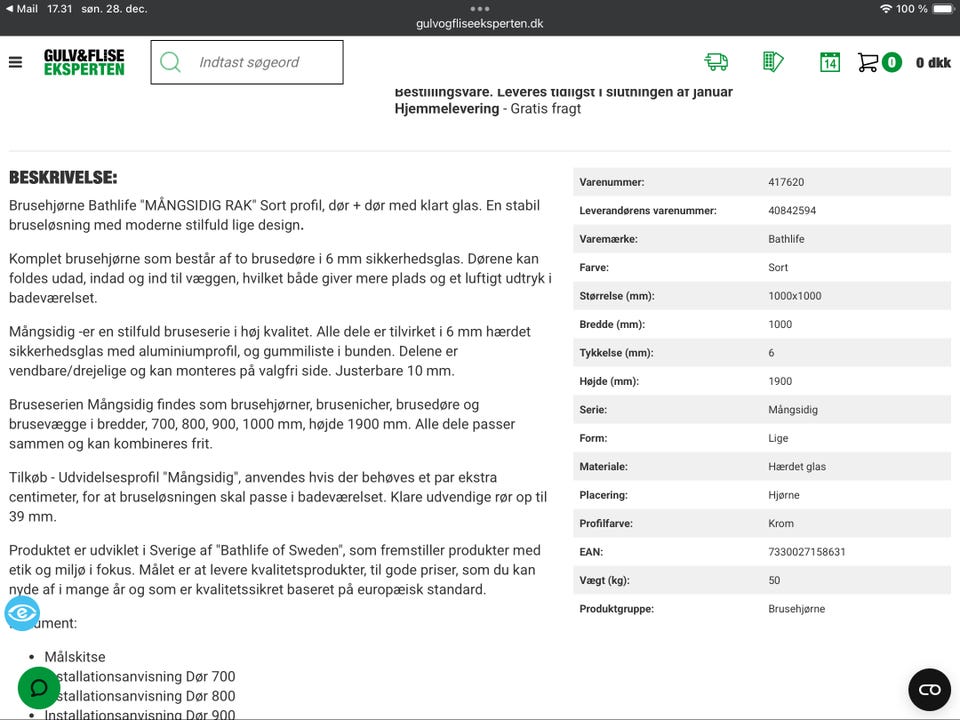Click the 'Produktgruppe:' label

pyautogui.click(x=617, y=609)
